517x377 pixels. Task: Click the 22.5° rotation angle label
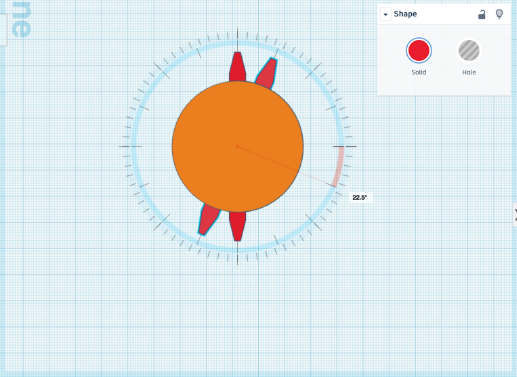click(360, 198)
